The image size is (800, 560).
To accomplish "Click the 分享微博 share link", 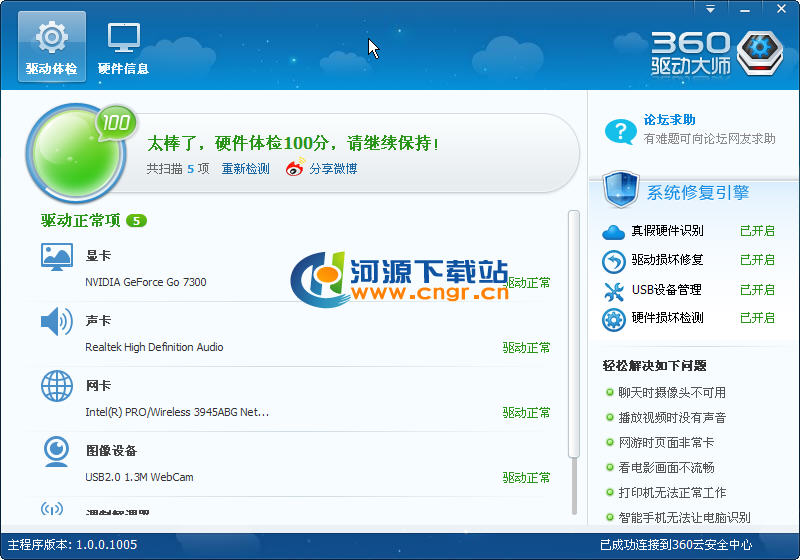I will tap(332, 169).
